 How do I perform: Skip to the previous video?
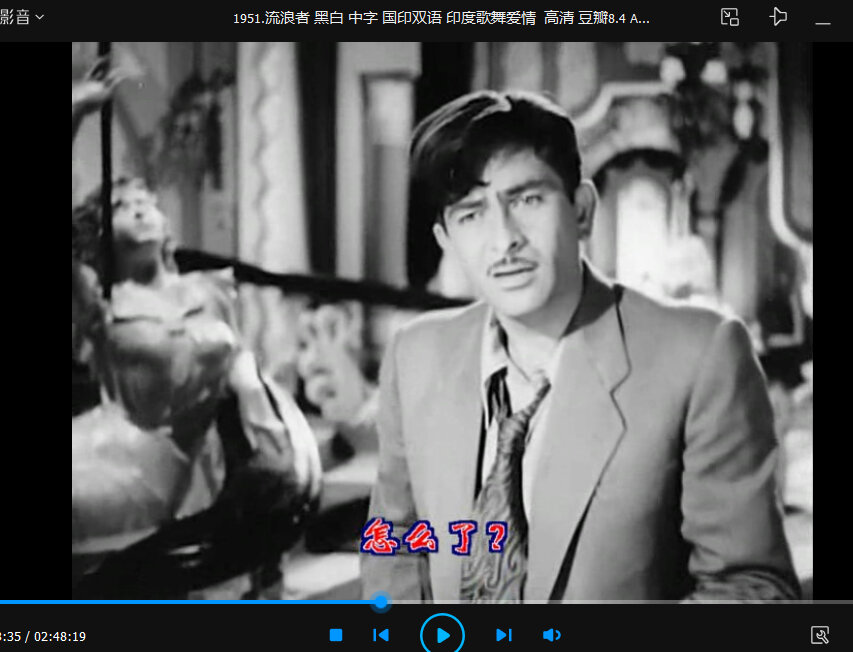click(381, 635)
